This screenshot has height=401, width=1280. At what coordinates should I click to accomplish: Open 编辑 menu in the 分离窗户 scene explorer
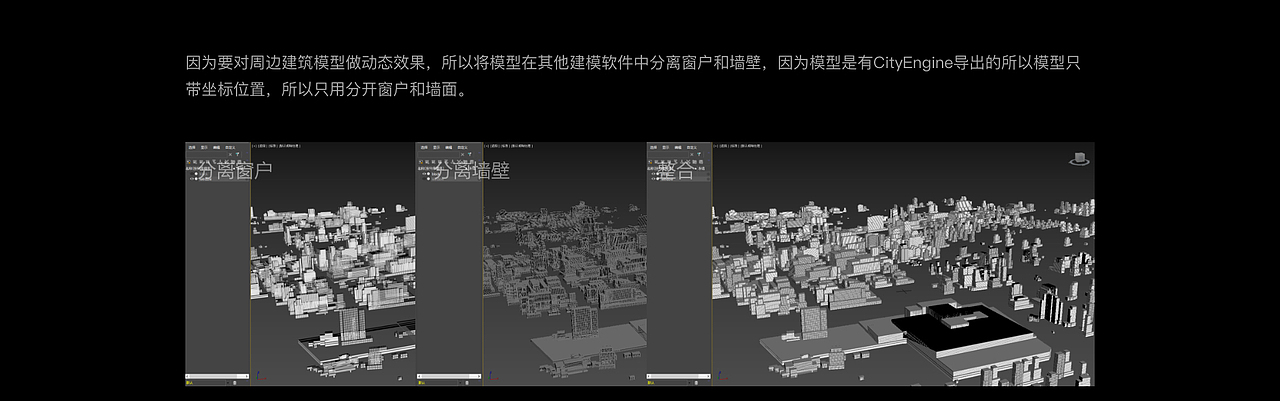(x=216, y=147)
